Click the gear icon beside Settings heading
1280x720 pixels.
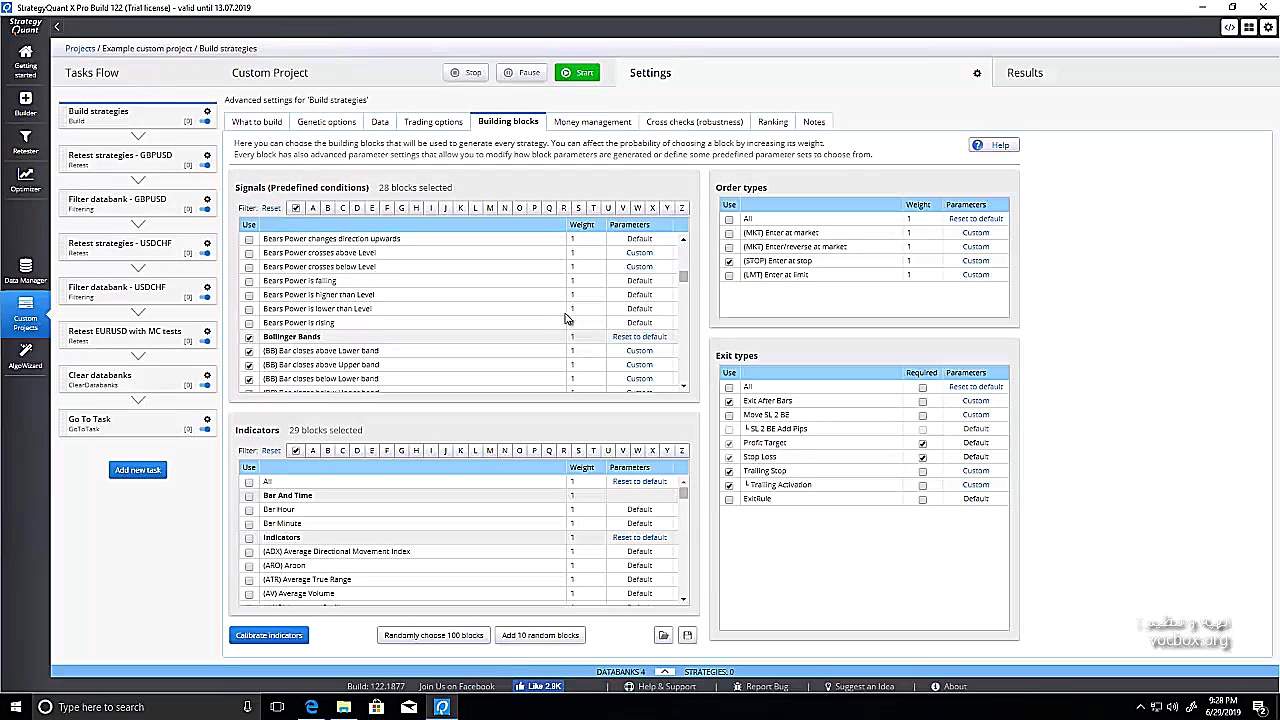tap(977, 73)
